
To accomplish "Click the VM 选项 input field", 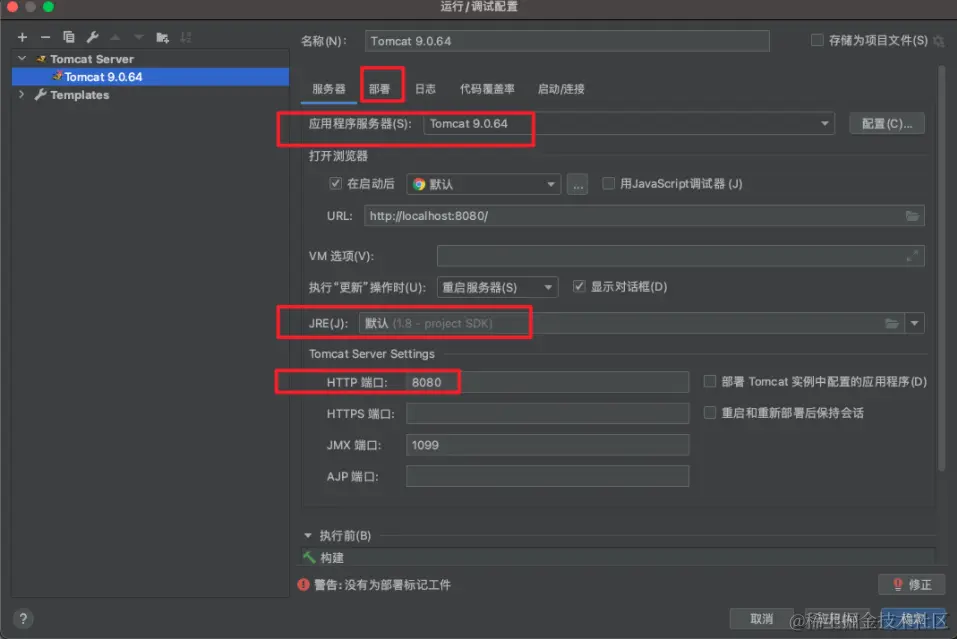I will (681, 256).
